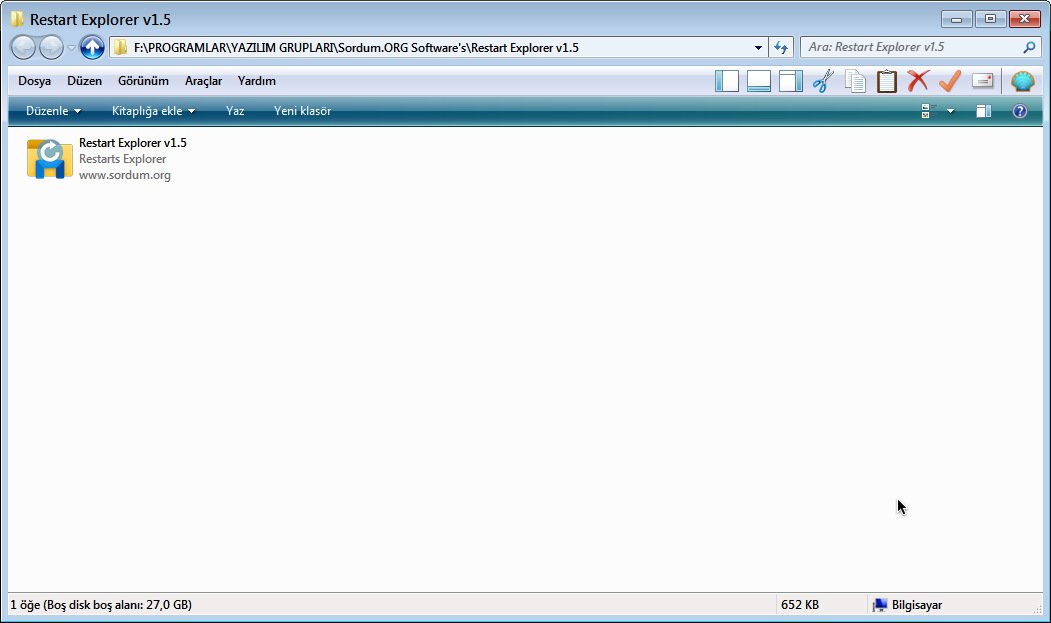The image size is (1051, 623).
Task: Click the 'www.sordum.org' company text
Action: tap(125, 175)
